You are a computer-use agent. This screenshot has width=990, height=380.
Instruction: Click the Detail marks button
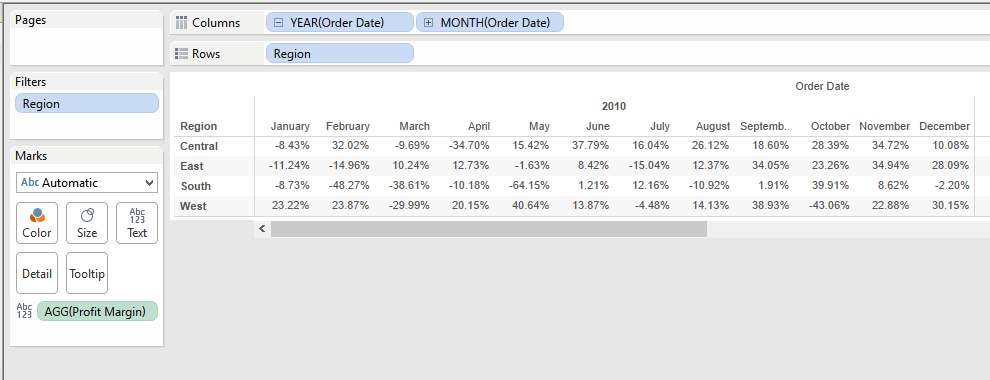[x=37, y=273]
